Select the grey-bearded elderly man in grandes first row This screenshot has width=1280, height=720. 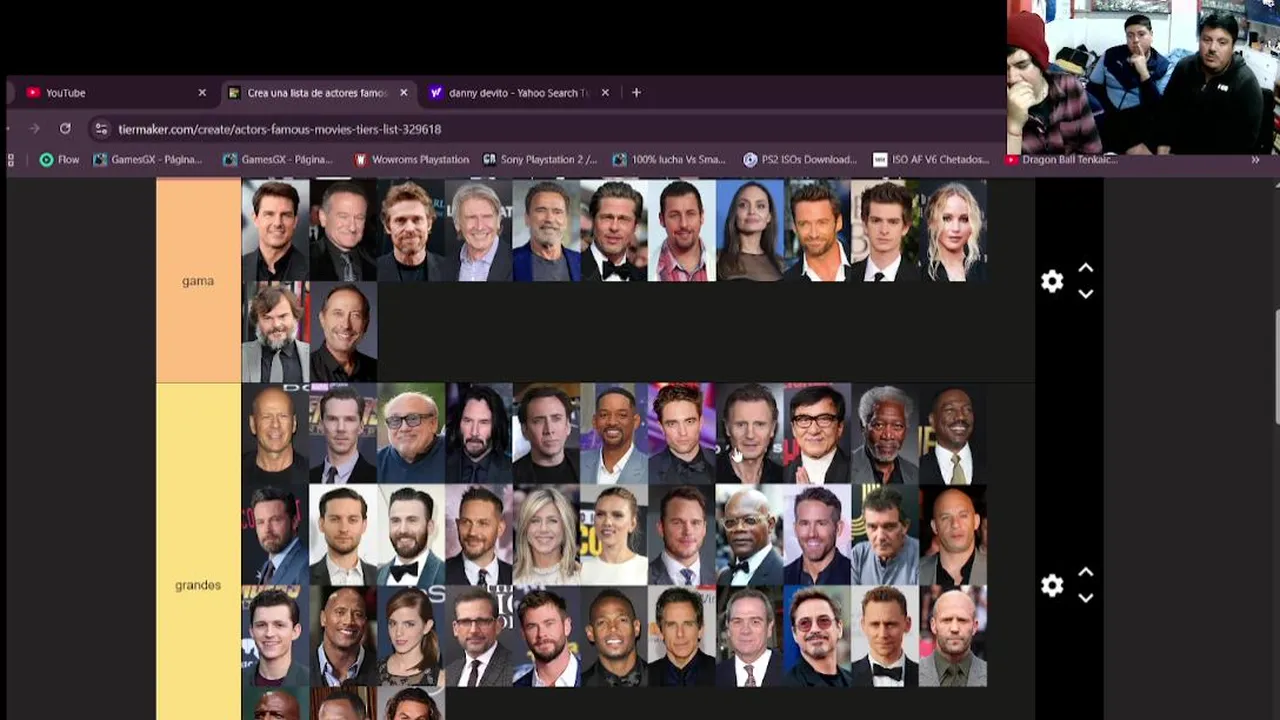[x=885, y=434]
